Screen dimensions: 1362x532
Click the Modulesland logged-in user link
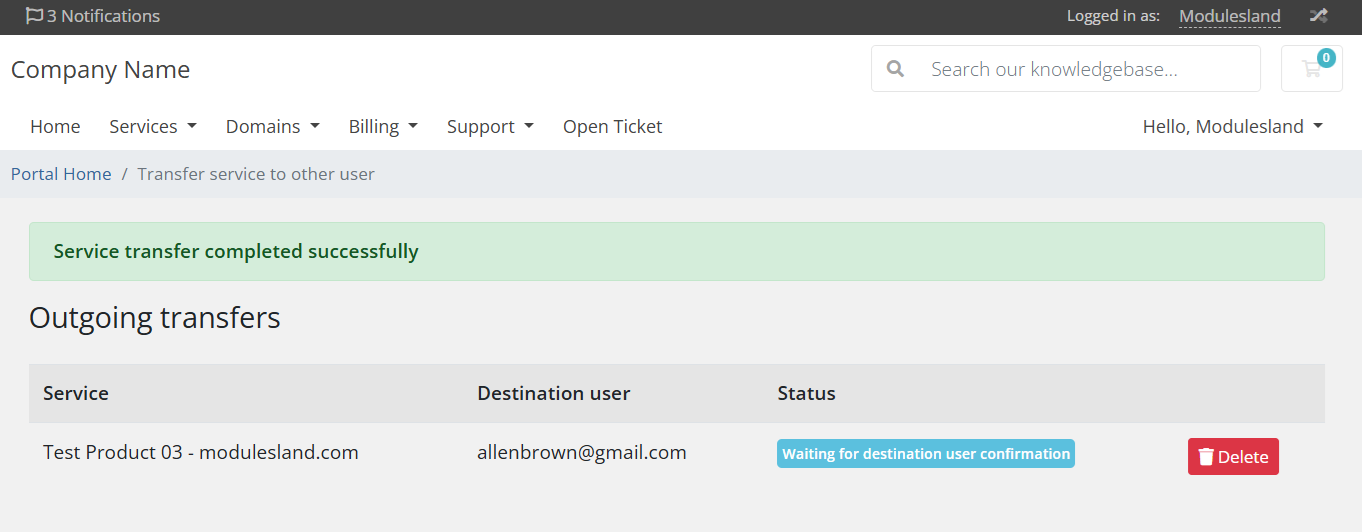point(1230,16)
